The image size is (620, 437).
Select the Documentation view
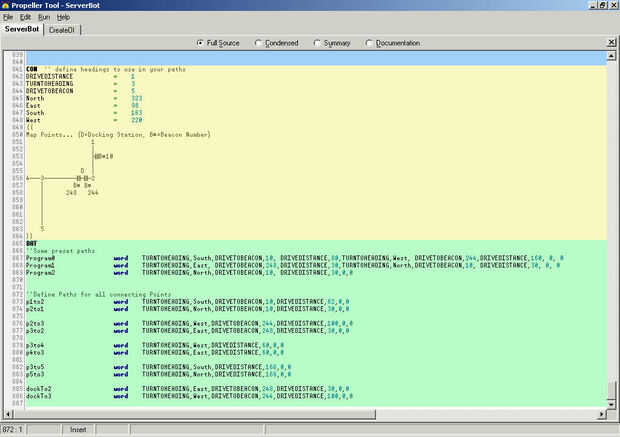(x=393, y=43)
